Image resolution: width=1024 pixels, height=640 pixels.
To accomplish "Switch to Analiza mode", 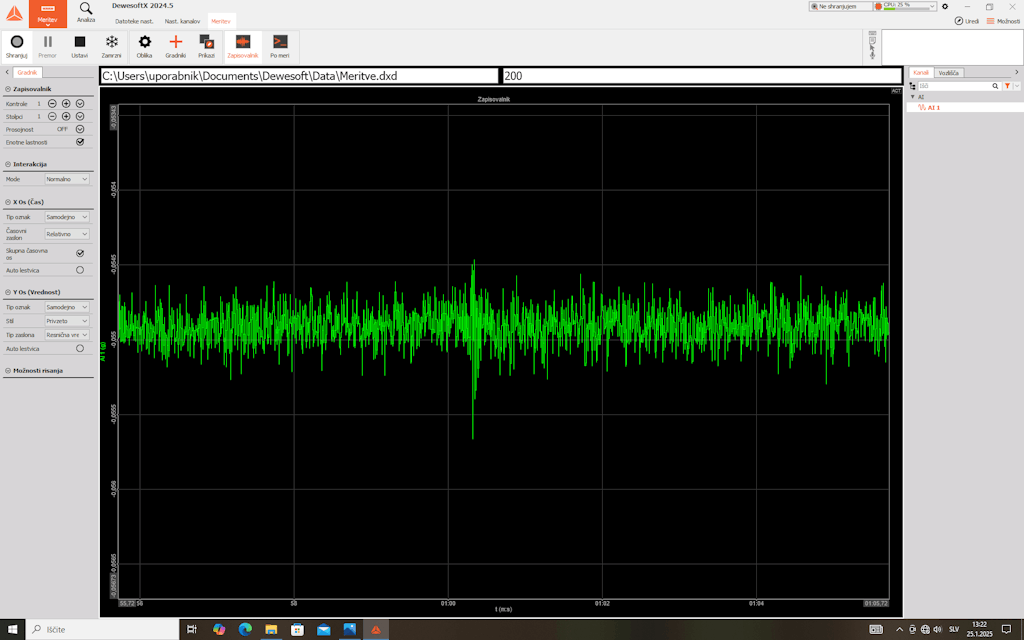I will pyautogui.click(x=86, y=12).
